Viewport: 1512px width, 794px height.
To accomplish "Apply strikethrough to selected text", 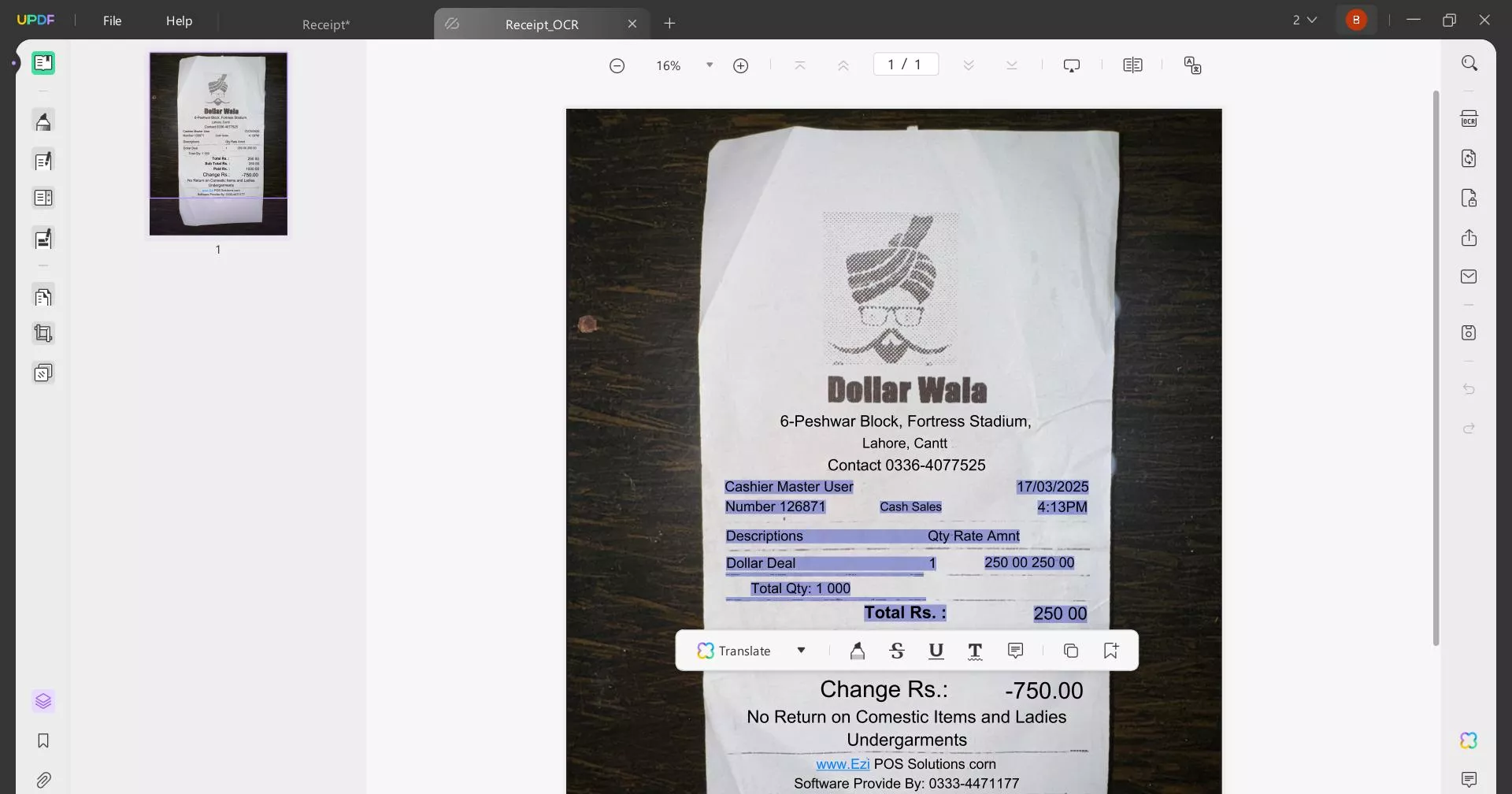I will click(x=897, y=651).
